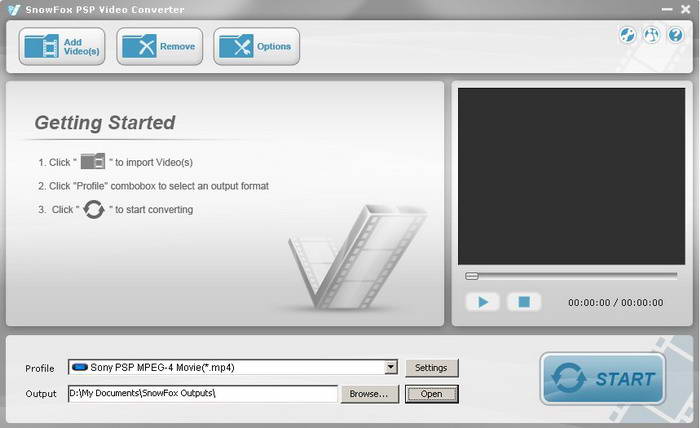Open Help with the question mark icon

[675, 34]
